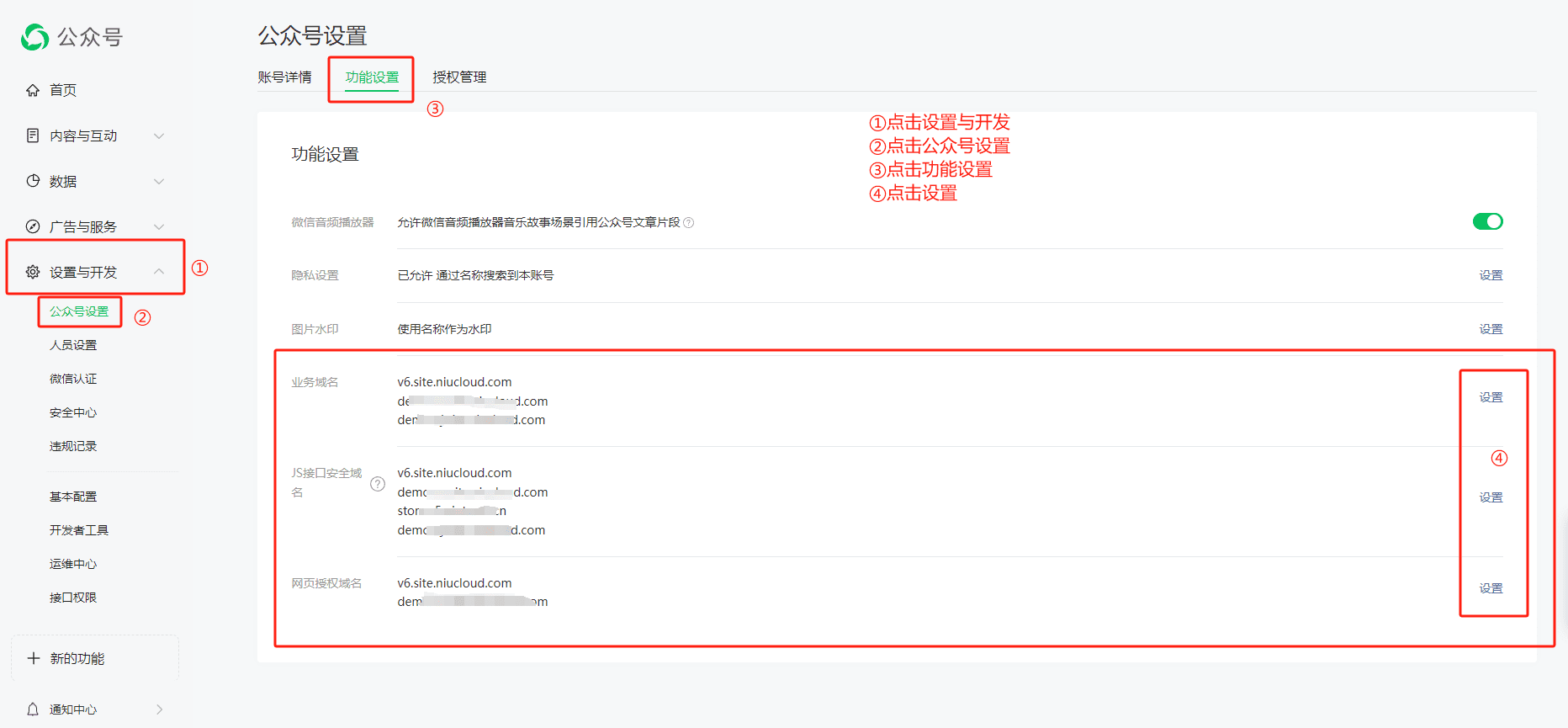Click the 设置与开发 gear icon
Viewport: 1568px width, 728px height.
tap(33, 272)
